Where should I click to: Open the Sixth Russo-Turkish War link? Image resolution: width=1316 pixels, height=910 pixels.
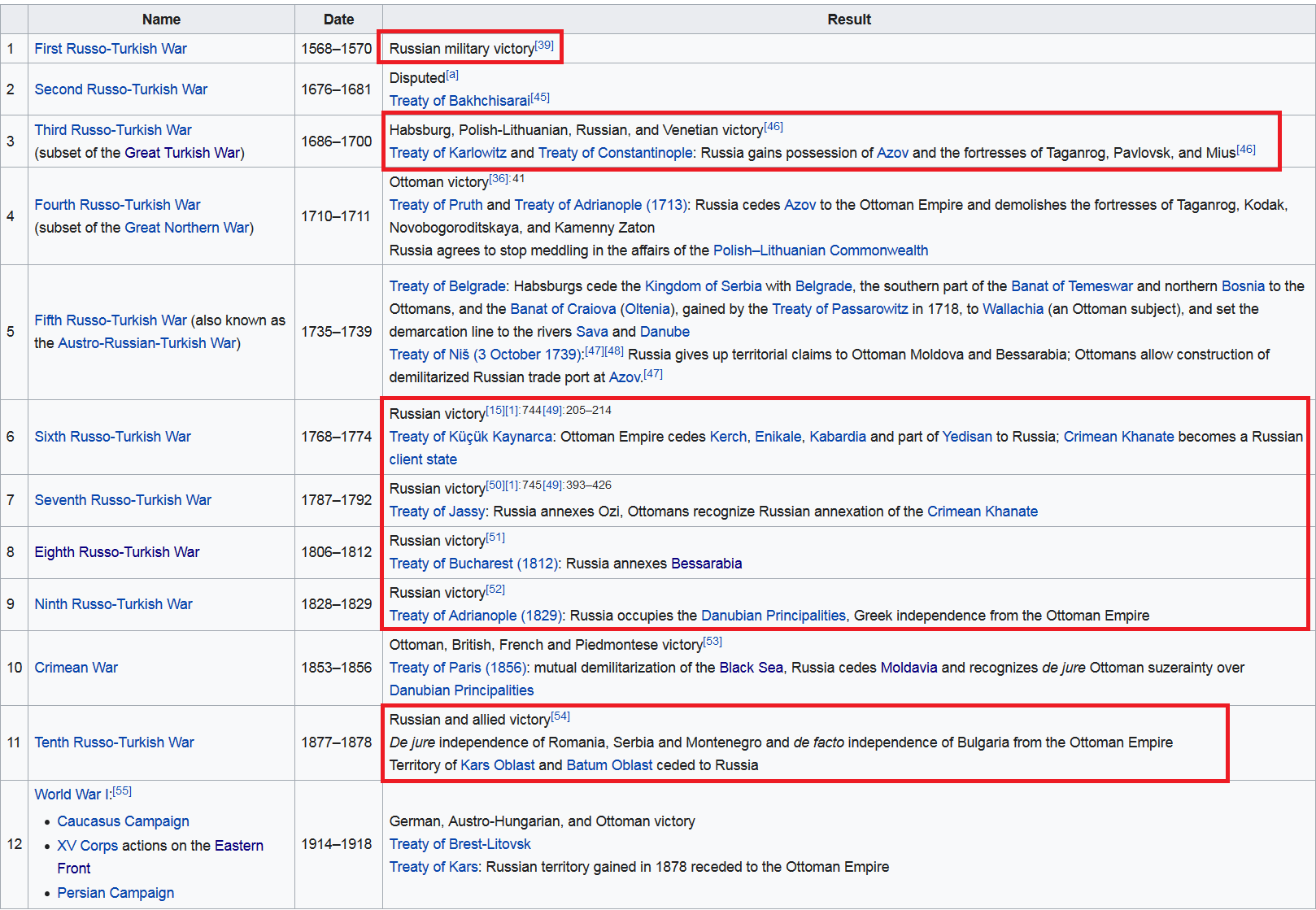113,437
